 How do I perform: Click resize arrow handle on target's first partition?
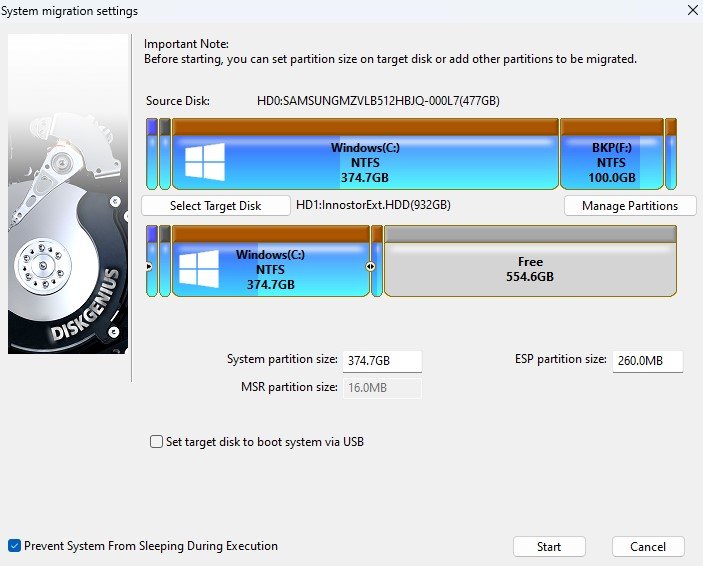pos(149,266)
